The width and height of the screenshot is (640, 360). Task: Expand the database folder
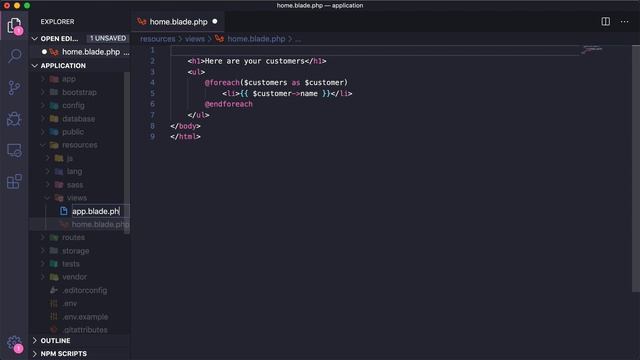[78, 119]
